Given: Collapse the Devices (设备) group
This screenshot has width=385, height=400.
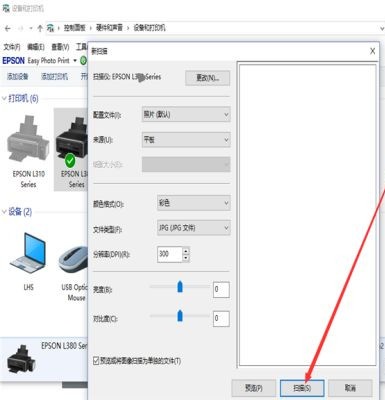Looking at the screenshot, I should coord(4,212).
